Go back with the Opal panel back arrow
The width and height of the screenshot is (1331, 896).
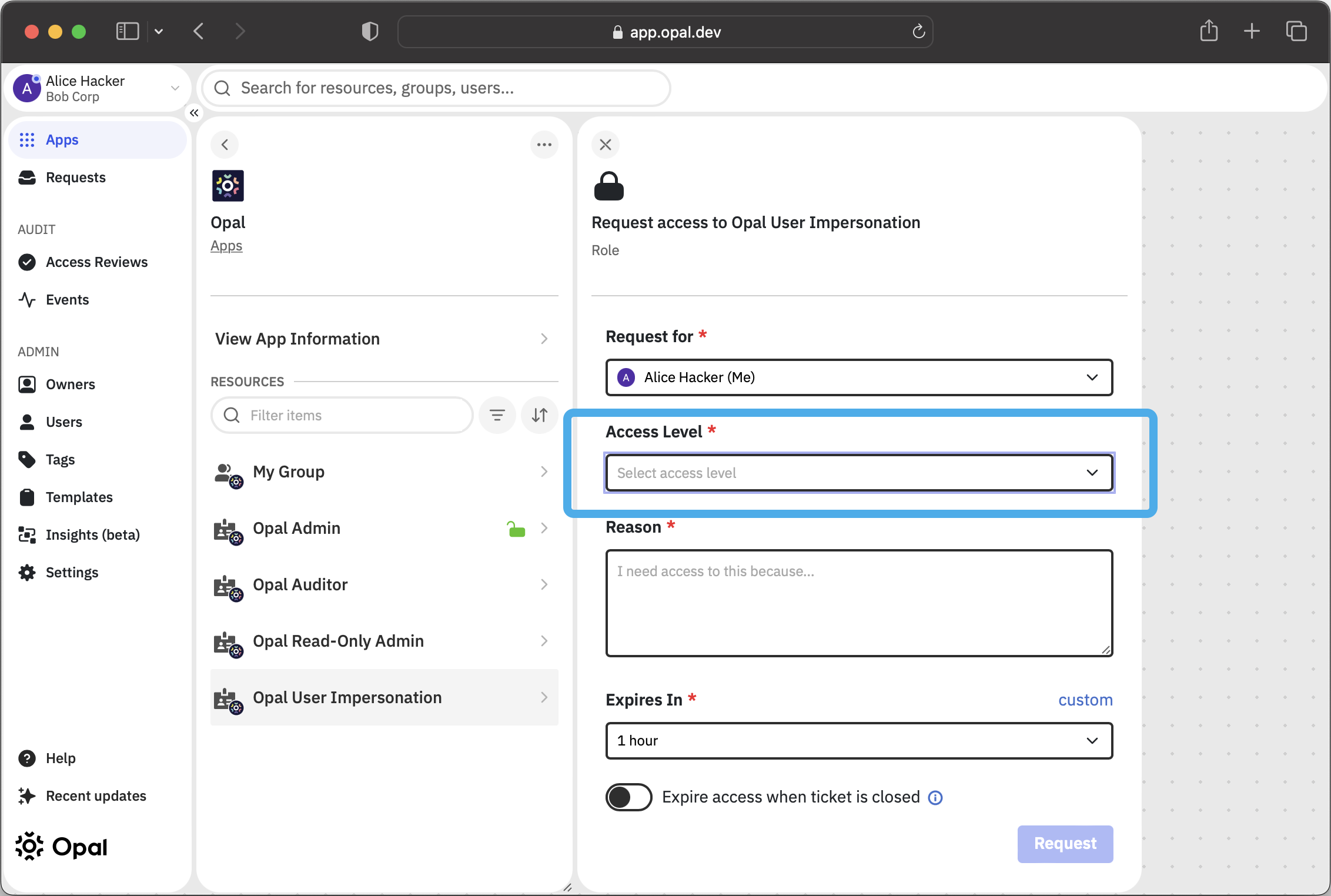225,145
